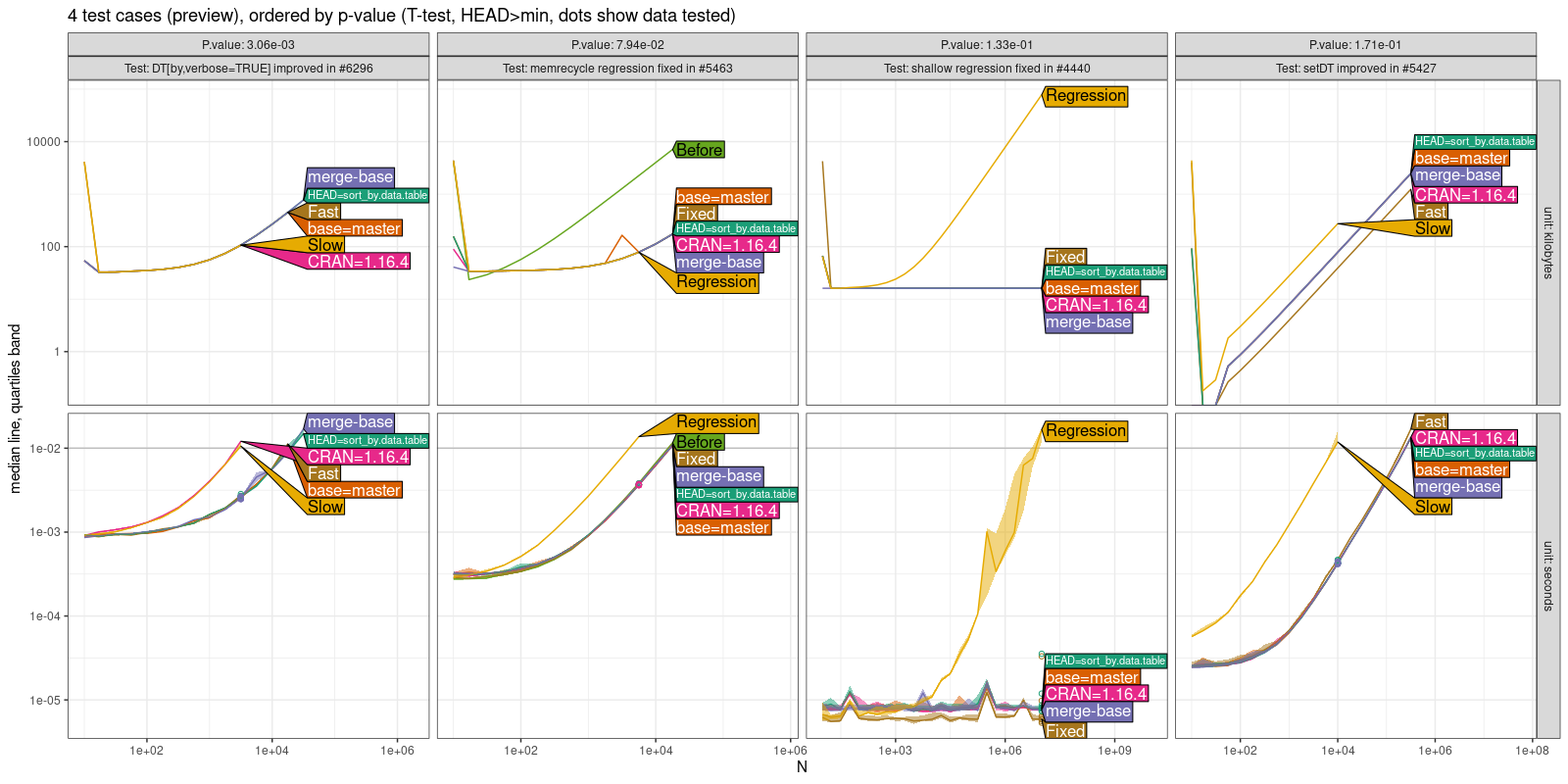Click 'Before' label in memrecycle seconds panel
Viewport: 1568px width, 784px height.
(700, 442)
